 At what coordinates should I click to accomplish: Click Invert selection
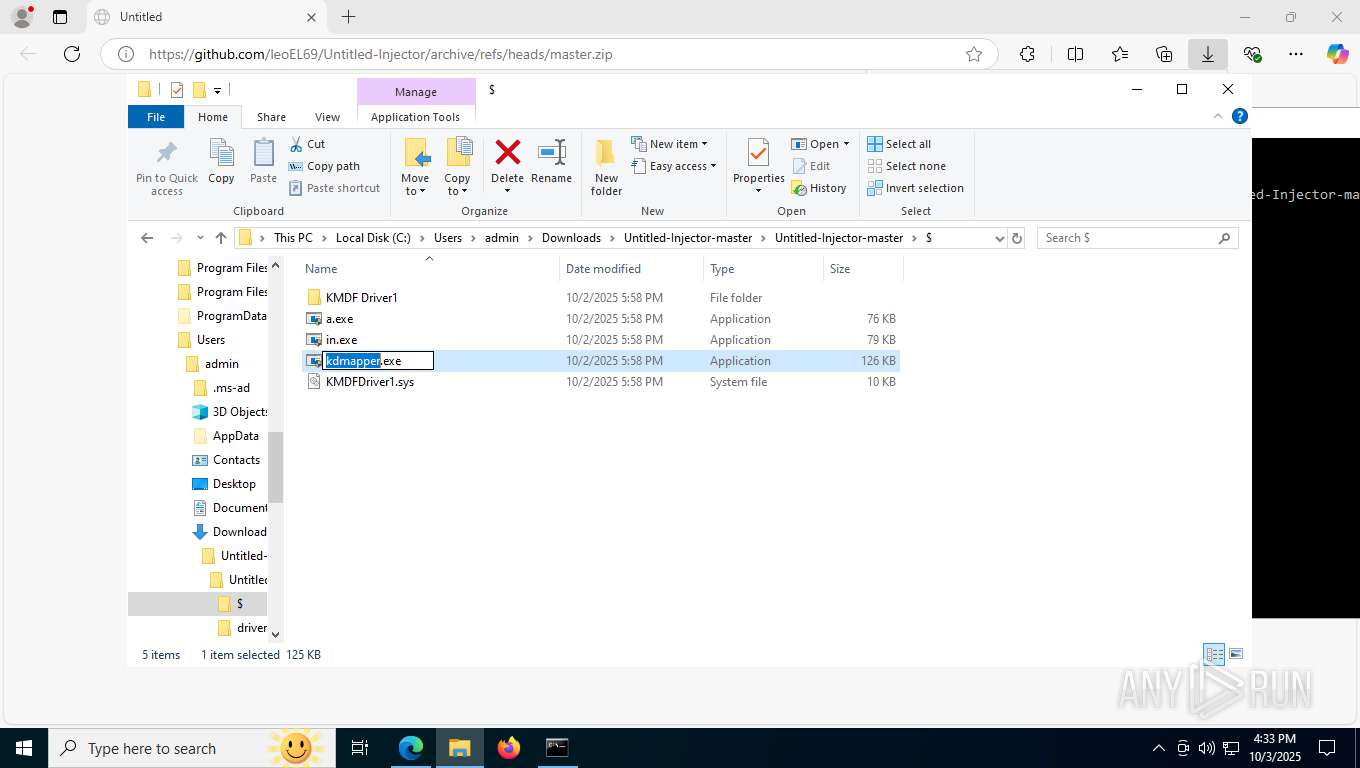pyautogui.click(x=915, y=188)
